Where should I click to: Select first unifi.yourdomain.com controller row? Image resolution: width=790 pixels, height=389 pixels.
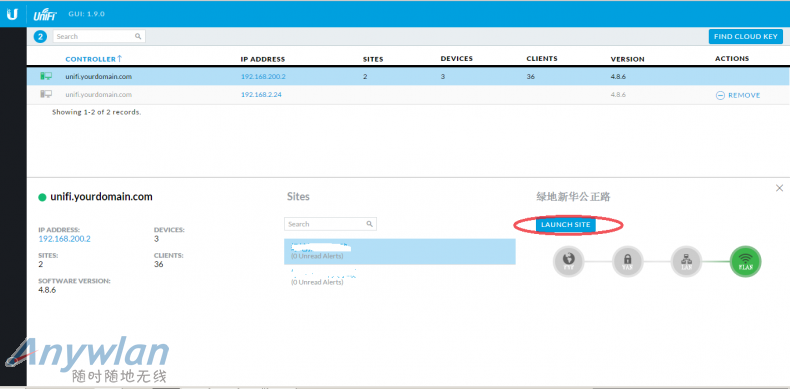408,77
